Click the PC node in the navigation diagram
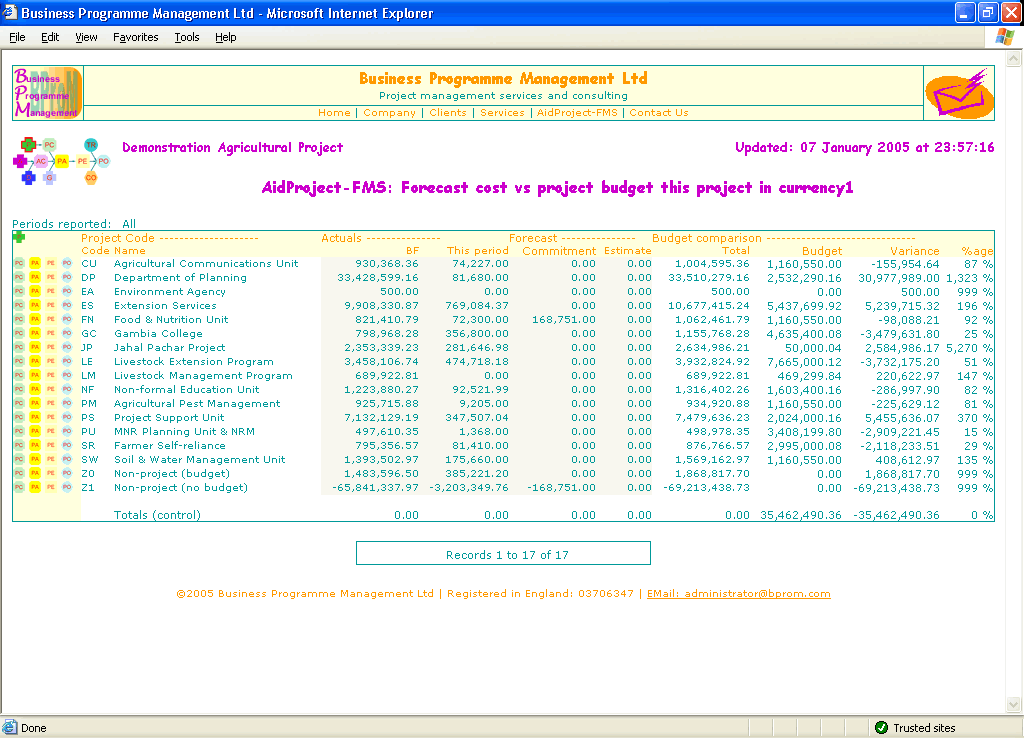The height and width of the screenshot is (738, 1024). coord(50,144)
